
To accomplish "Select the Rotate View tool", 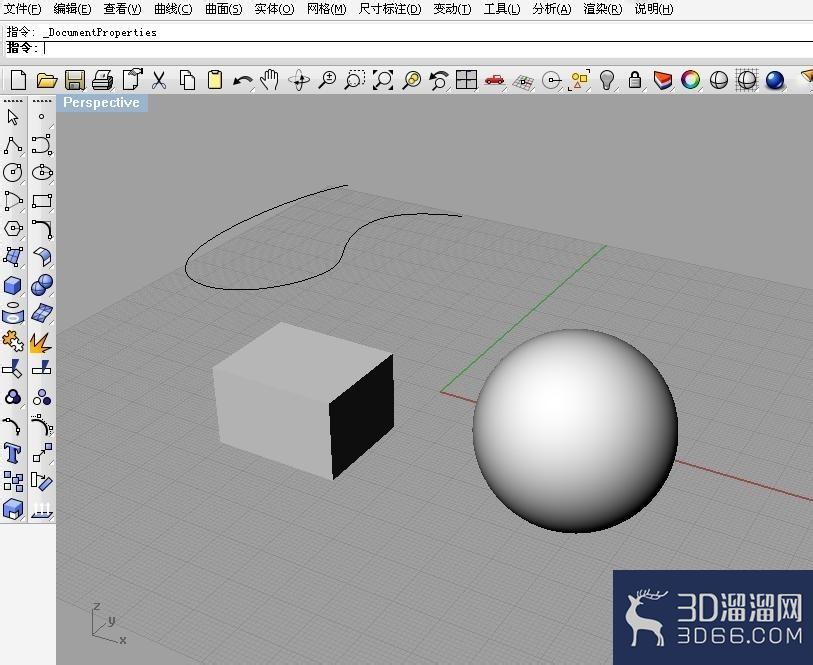I will (x=299, y=80).
